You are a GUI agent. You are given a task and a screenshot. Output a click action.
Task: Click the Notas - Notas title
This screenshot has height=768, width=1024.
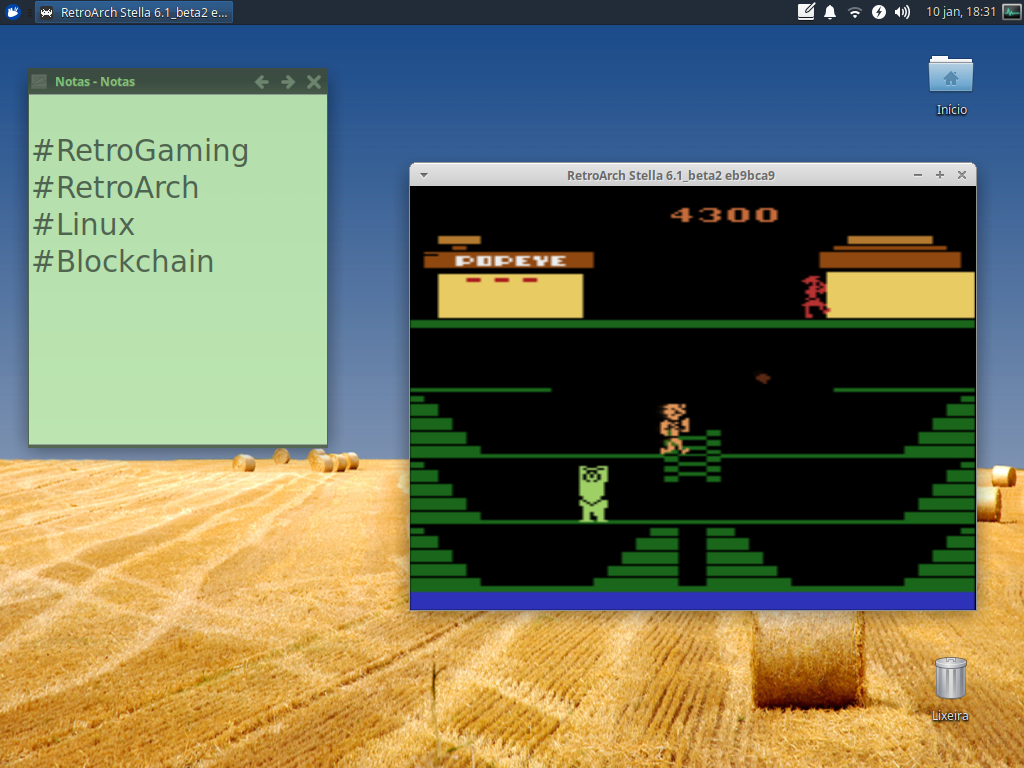click(x=95, y=82)
